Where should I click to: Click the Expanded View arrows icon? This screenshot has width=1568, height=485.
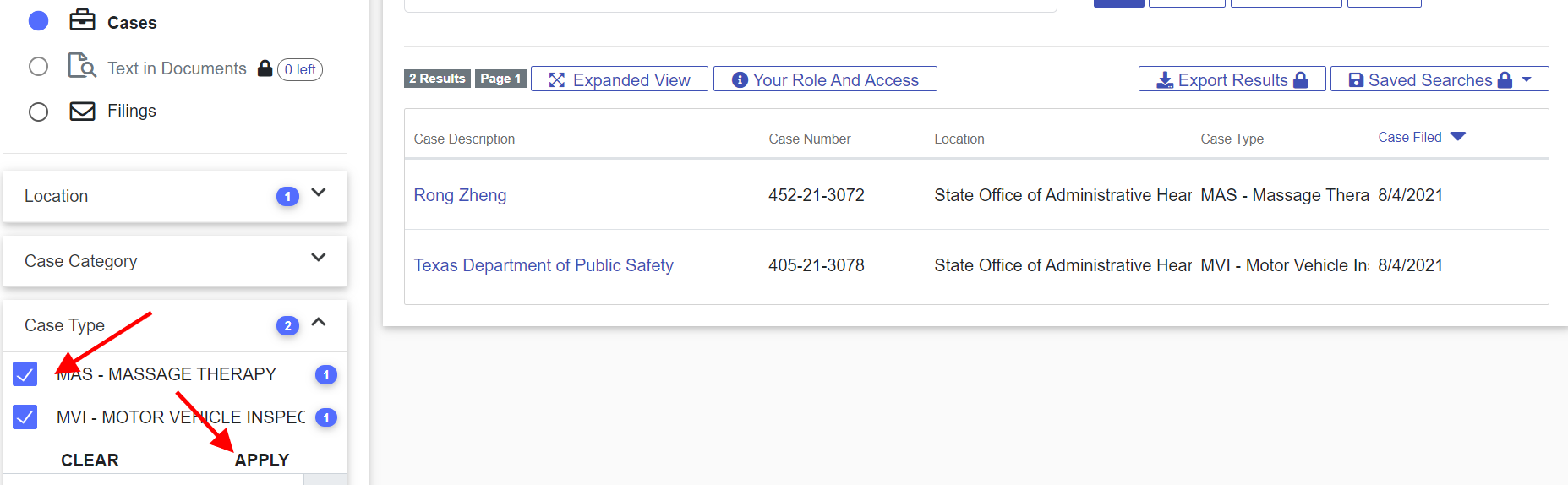coord(556,79)
